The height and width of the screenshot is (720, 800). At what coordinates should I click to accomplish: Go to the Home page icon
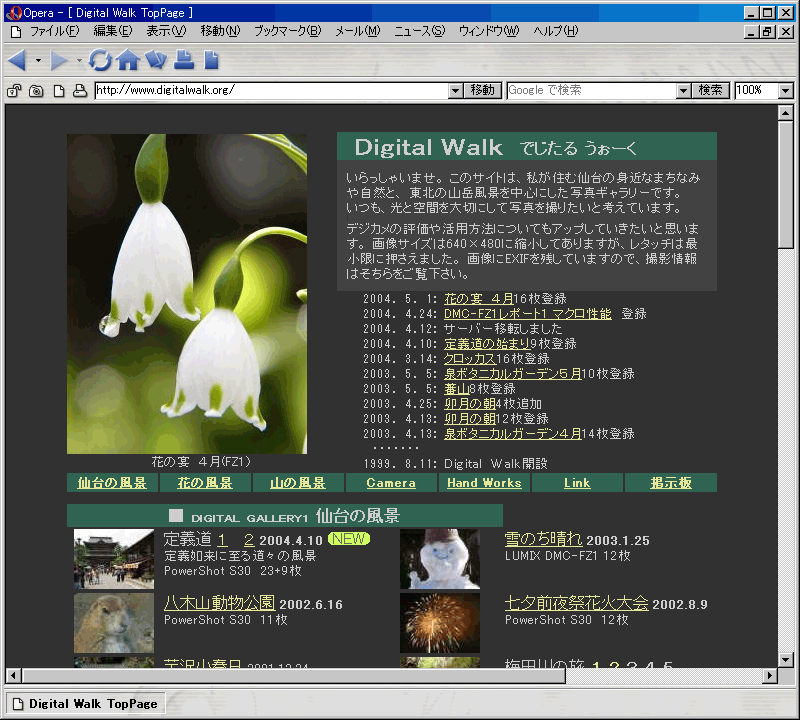(128, 60)
